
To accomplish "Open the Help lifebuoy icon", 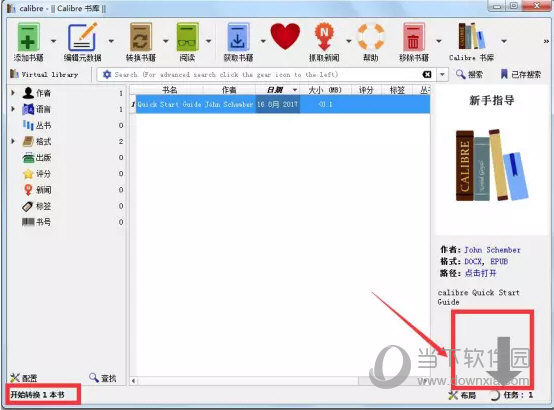I will point(371,37).
